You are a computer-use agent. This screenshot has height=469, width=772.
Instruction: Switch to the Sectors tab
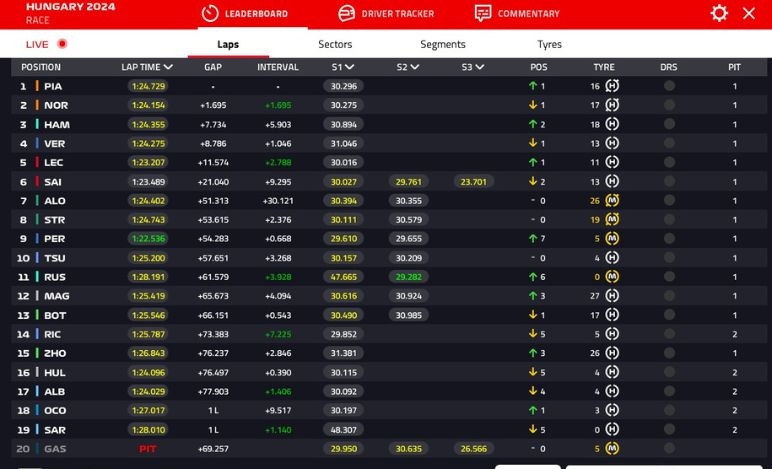[335, 44]
